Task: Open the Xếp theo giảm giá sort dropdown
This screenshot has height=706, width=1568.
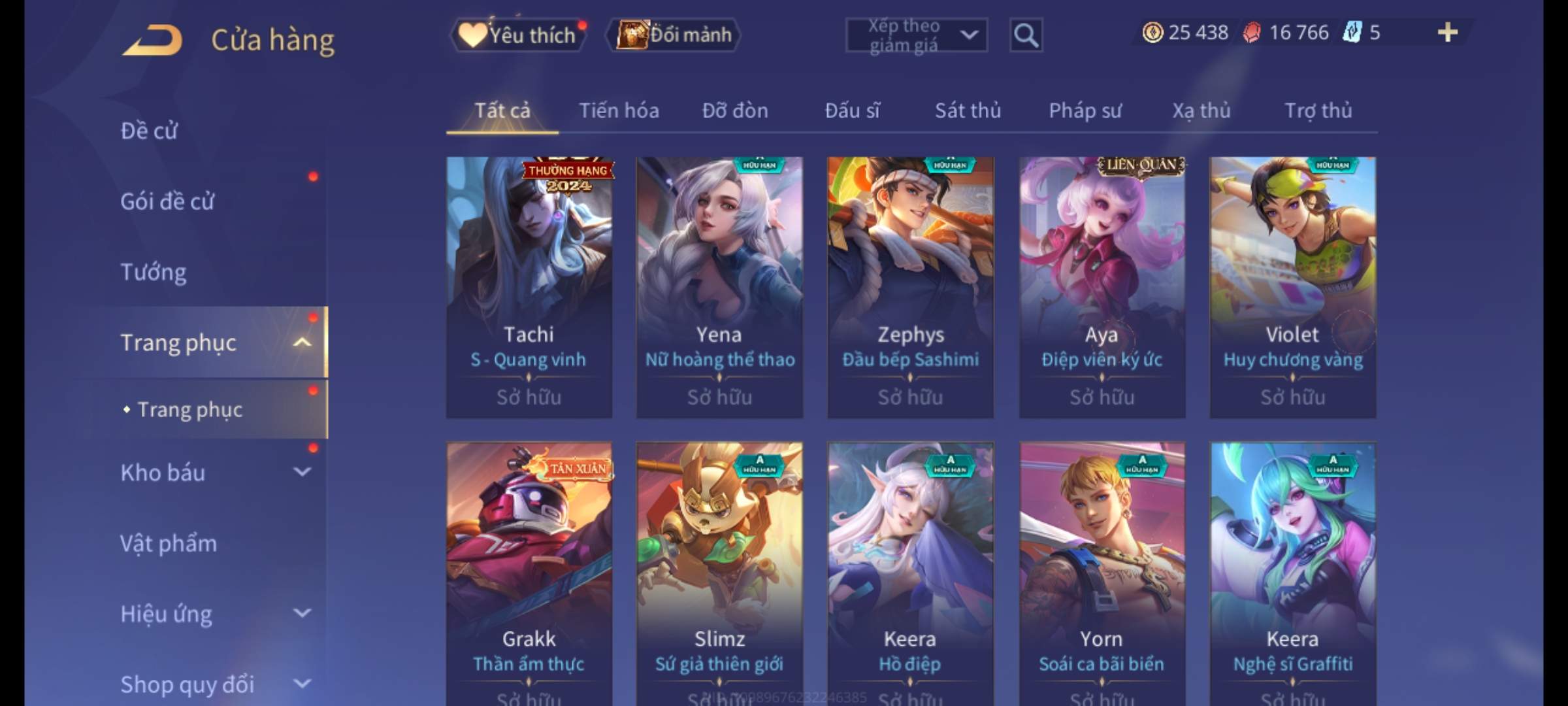Action: tap(916, 35)
